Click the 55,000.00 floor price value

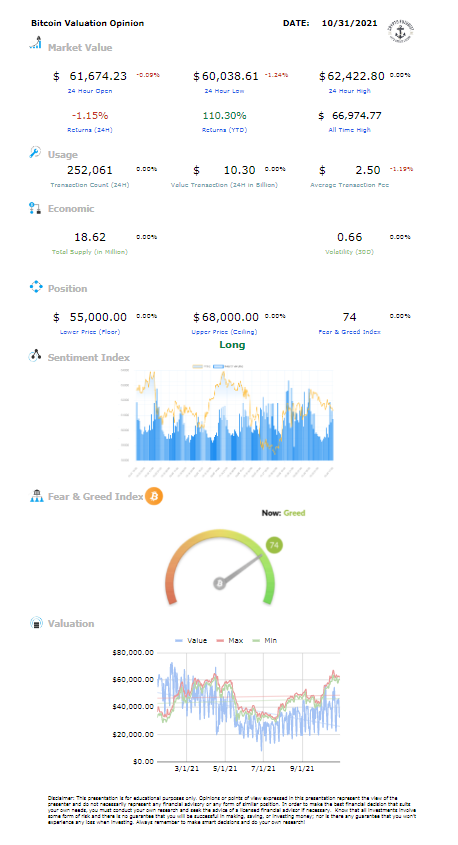click(98, 317)
